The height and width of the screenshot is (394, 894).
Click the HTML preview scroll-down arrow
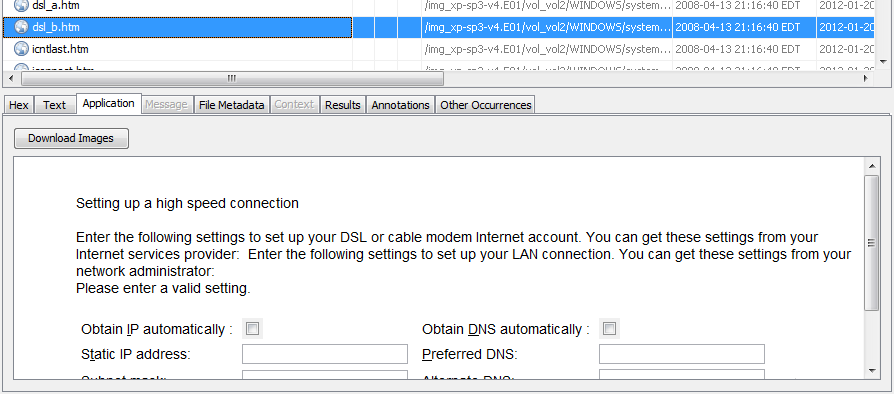point(872,371)
